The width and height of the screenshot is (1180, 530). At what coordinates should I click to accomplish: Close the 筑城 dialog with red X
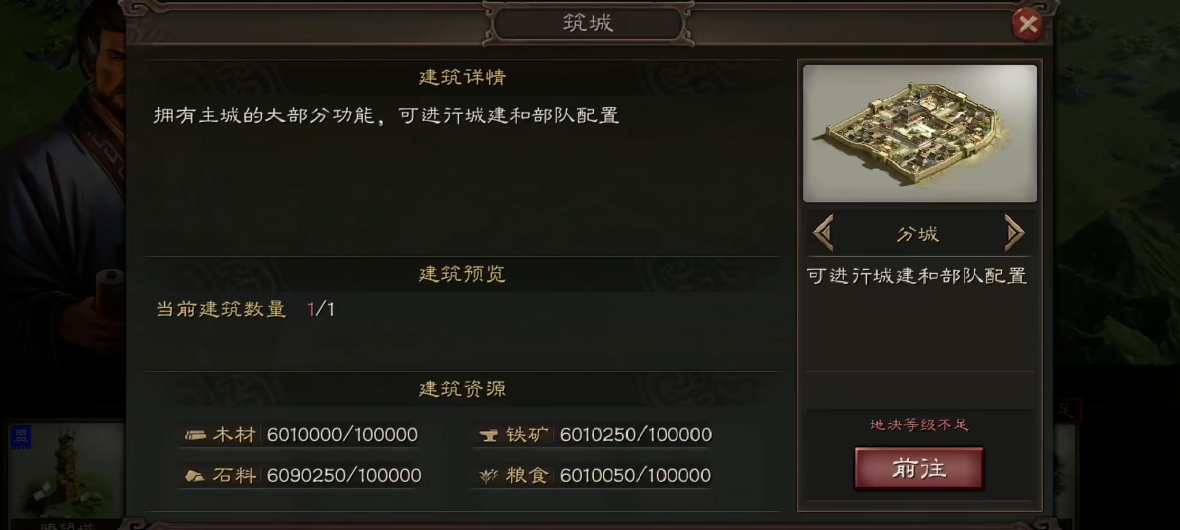point(1027,25)
